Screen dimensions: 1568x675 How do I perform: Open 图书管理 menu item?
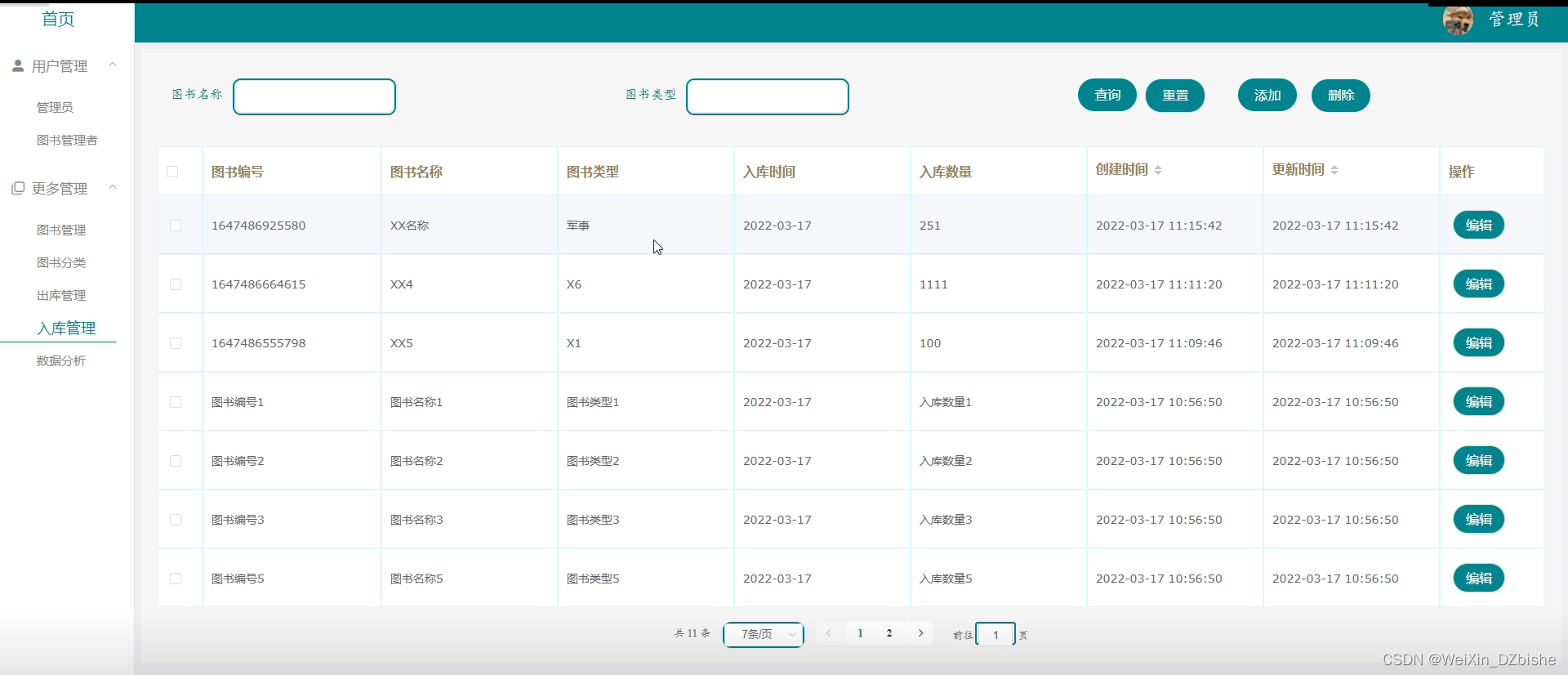point(61,230)
